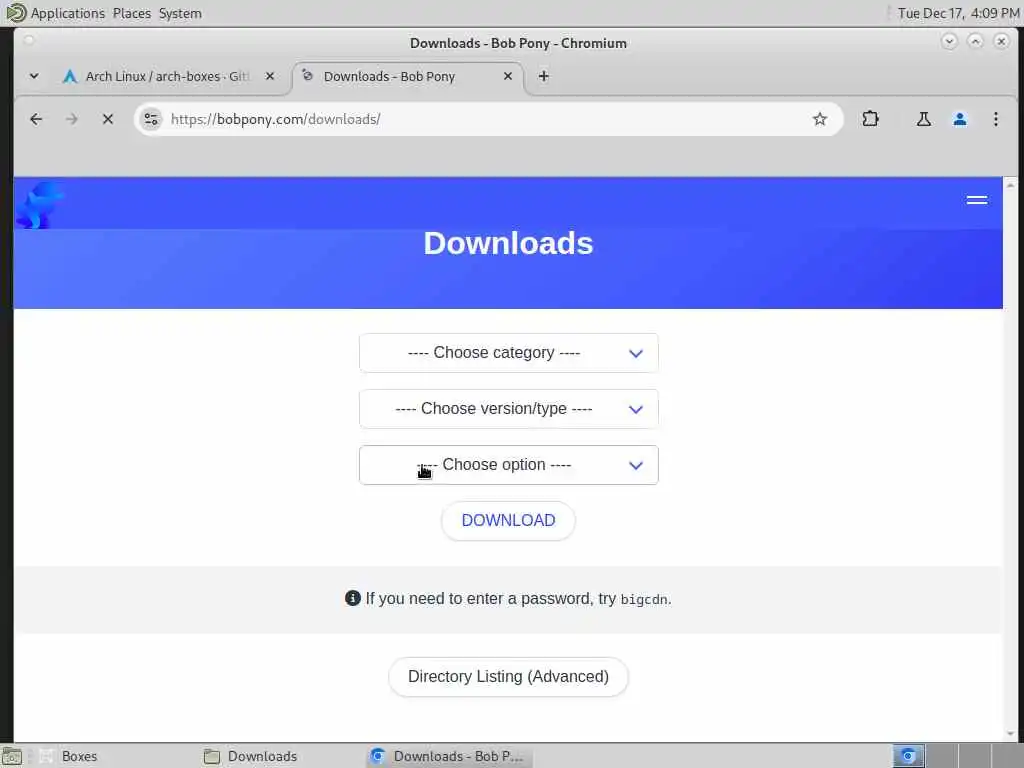Screen dimensions: 1024x768
Task: Close the Downloads - Bob Pony tab
Action: click(507, 76)
